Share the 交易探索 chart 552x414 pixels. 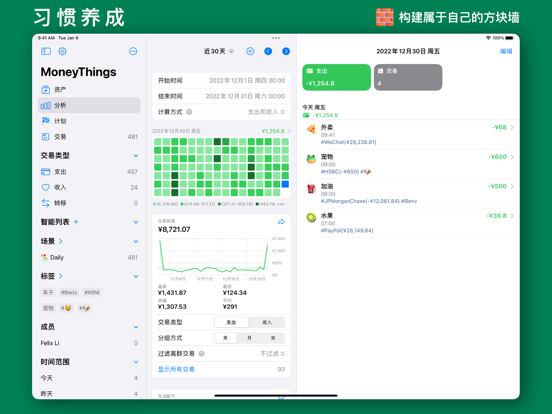pyautogui.click(x=281, y=222)
